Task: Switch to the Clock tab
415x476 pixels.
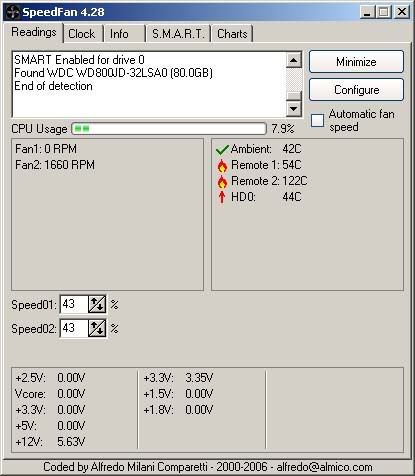Action: pos(82,34)
